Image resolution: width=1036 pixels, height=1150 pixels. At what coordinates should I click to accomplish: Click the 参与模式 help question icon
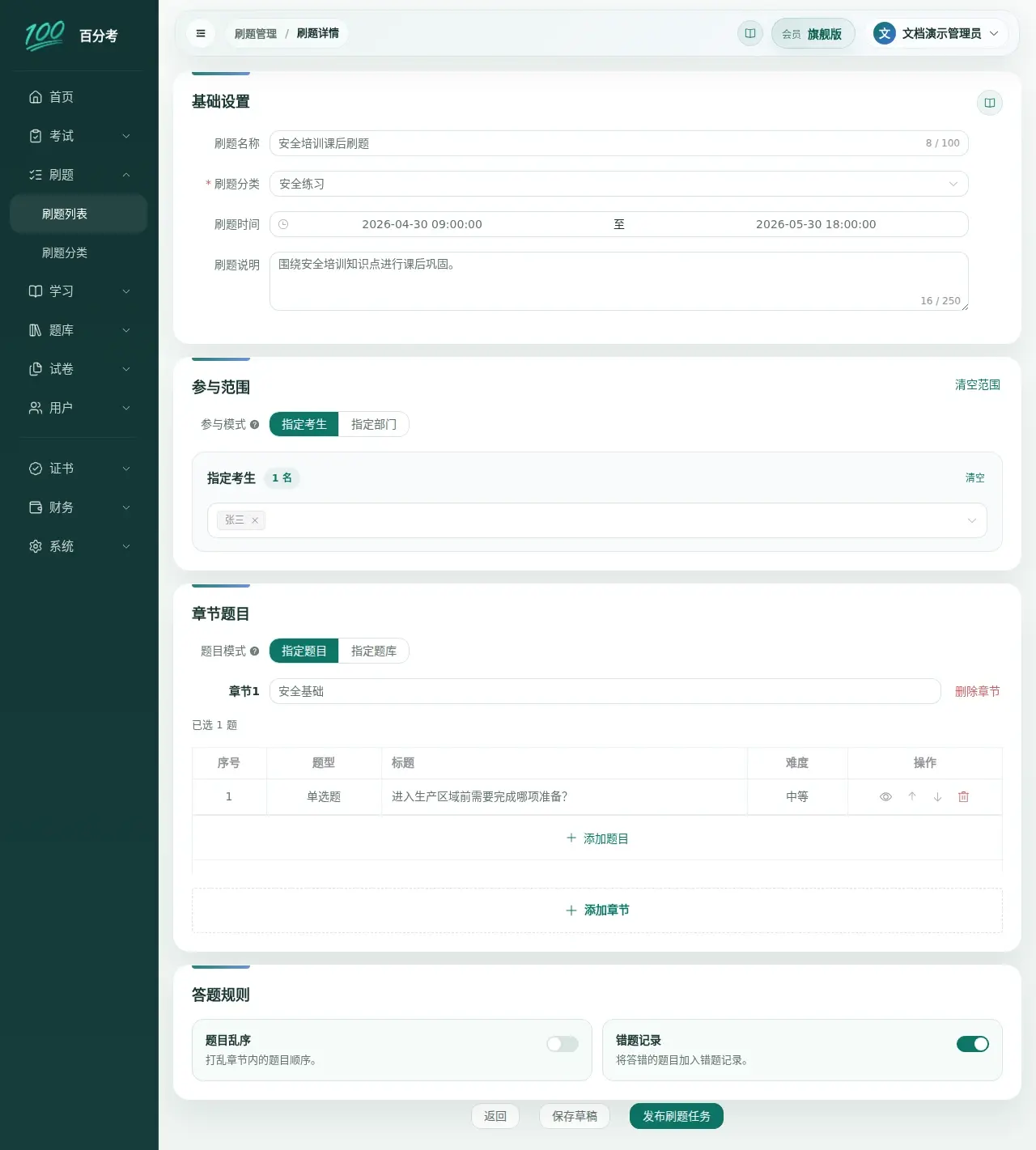(254, 424)
